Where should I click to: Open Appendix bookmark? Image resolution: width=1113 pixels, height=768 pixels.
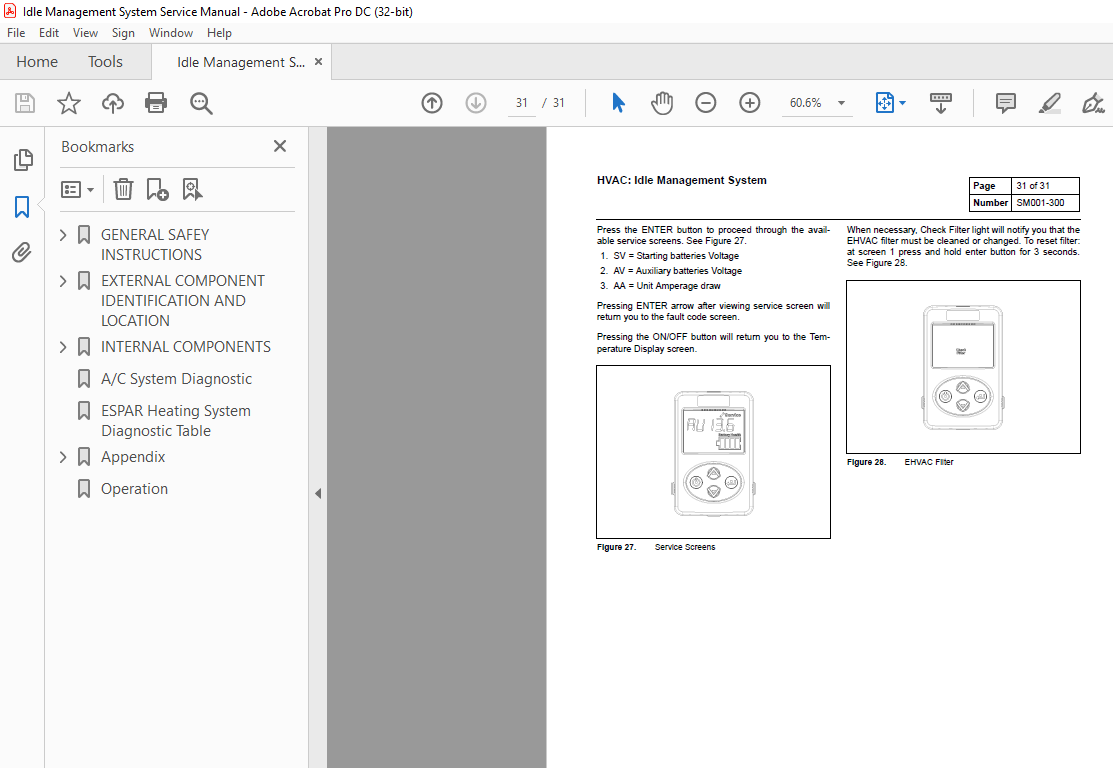133,457
